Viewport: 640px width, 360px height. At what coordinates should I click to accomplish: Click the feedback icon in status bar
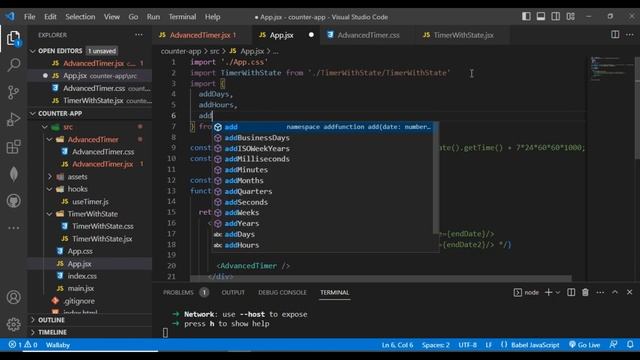613,345
